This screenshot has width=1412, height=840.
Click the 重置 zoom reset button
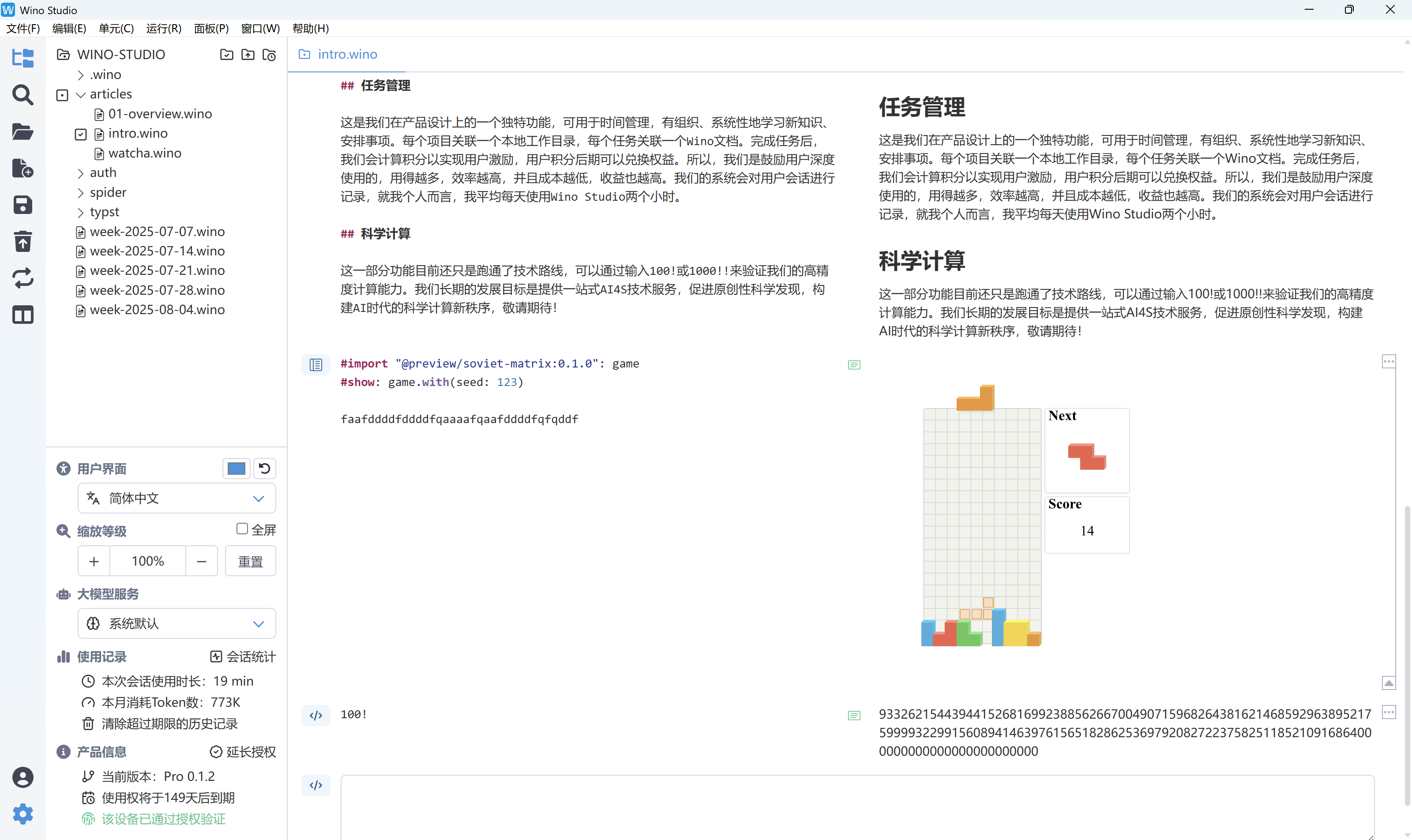pos(251,561)
